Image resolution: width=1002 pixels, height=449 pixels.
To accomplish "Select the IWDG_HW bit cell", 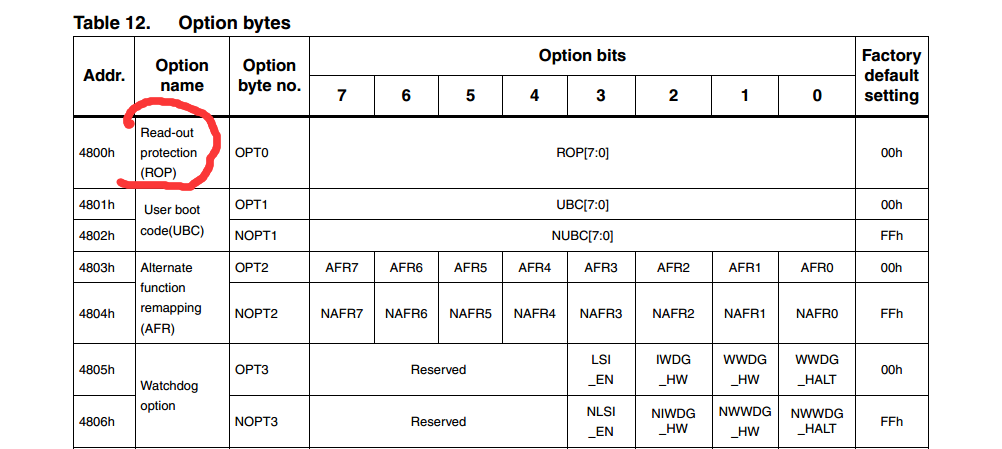I will point(673,370).
